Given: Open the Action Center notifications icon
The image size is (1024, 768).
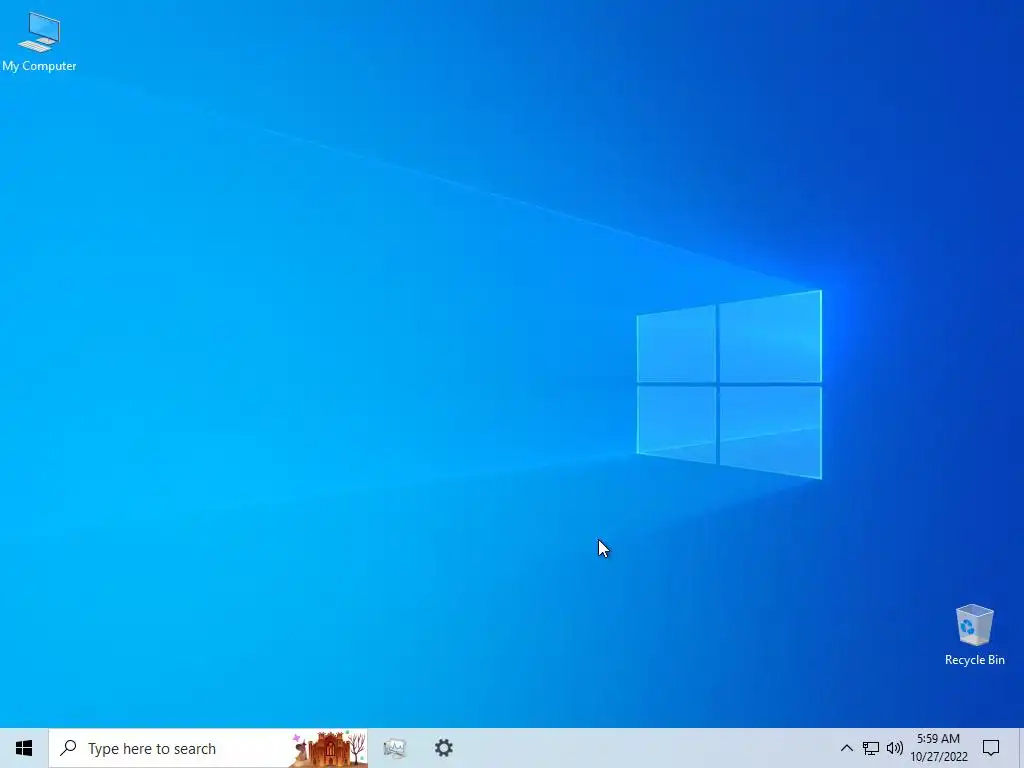Looking at the screenshot, I should 991,748.
